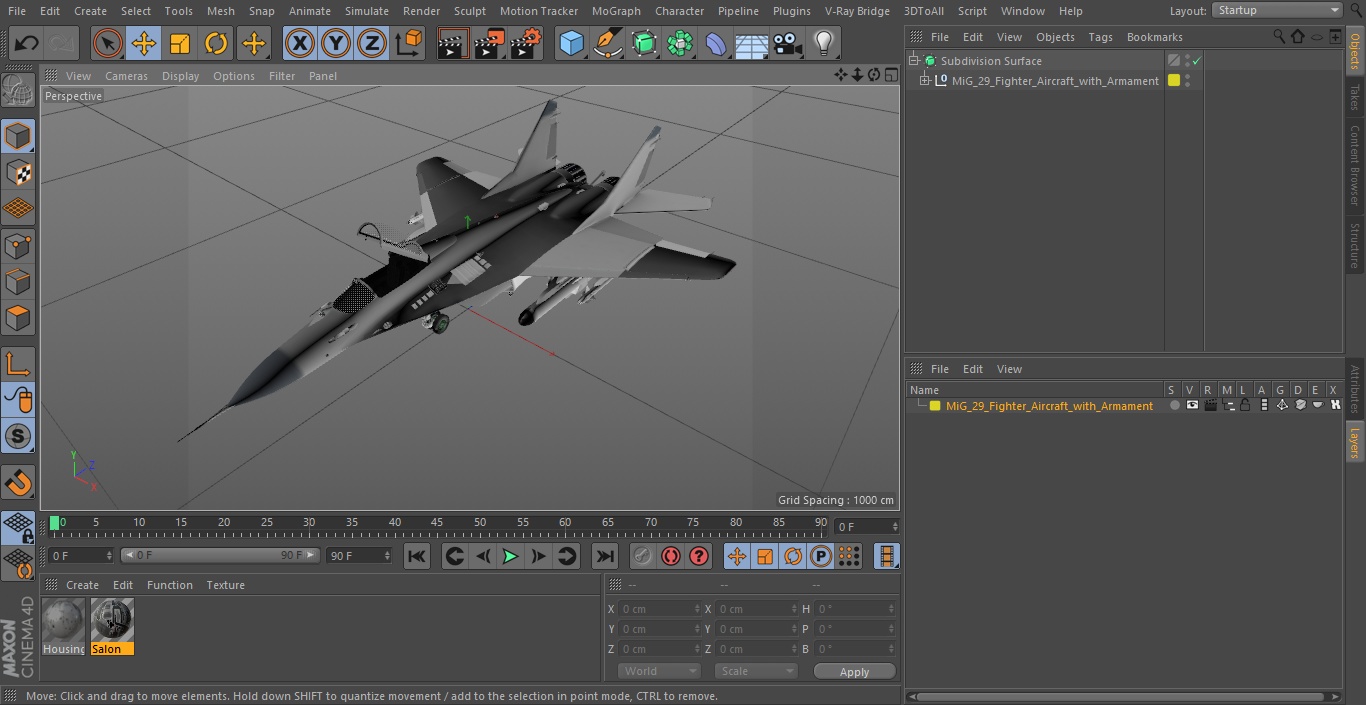Open the Simulate menu
This screenshot has height=705, width=1366.
click(367, 11)
